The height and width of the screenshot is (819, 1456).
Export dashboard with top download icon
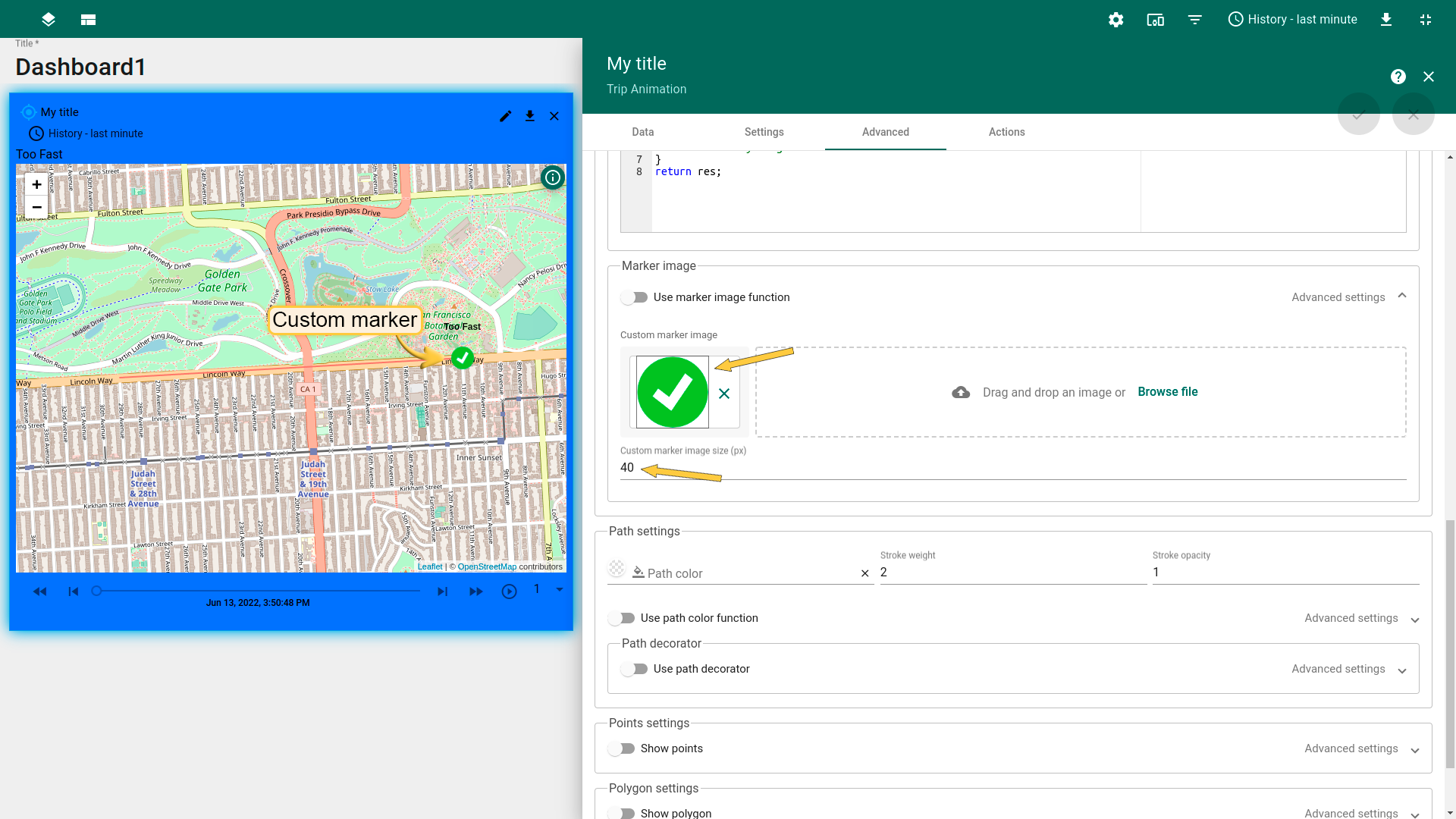coord(1386,20)
